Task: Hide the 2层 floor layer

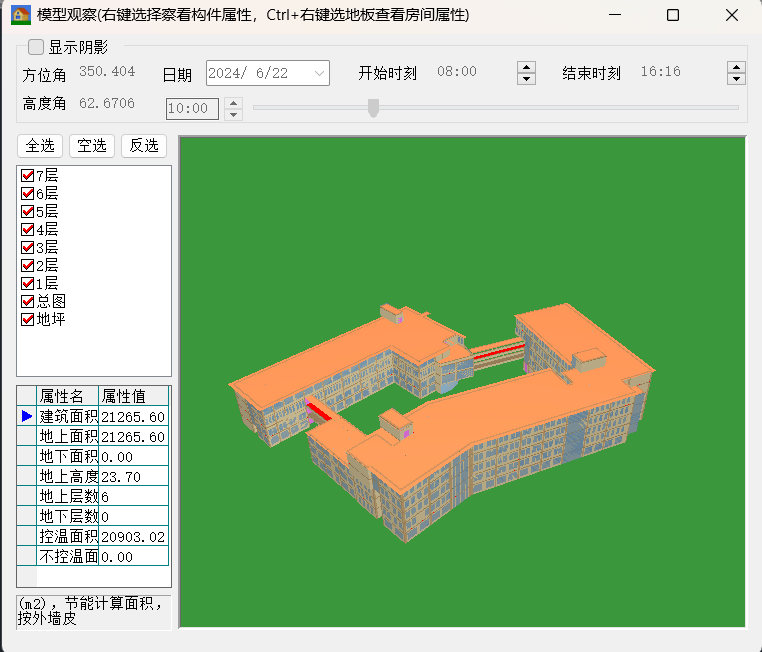Action: click(x=28, y=265)
